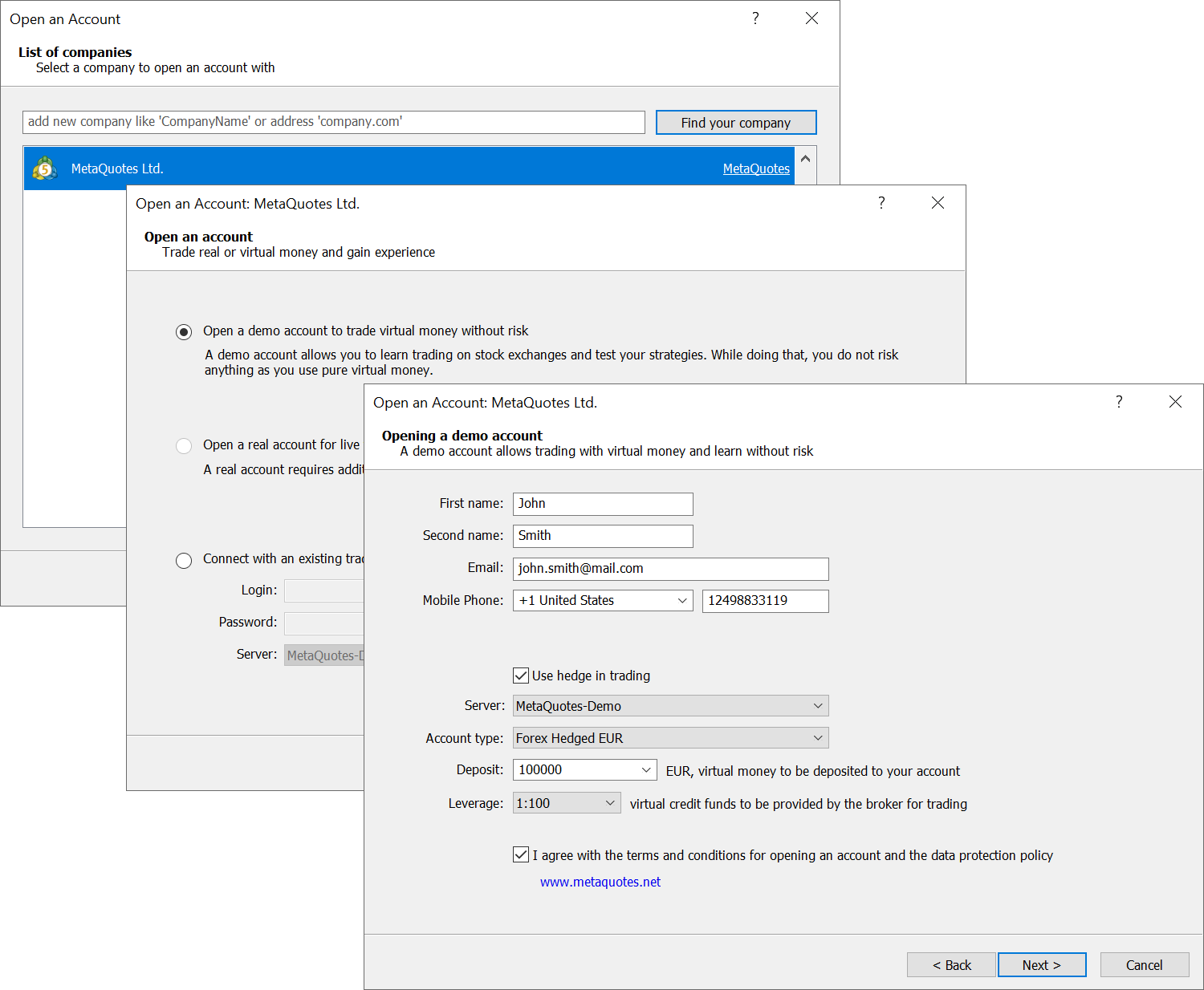The image size is (1204, 990).
Task: Click inside the First name field
Action: pos(602,504)
